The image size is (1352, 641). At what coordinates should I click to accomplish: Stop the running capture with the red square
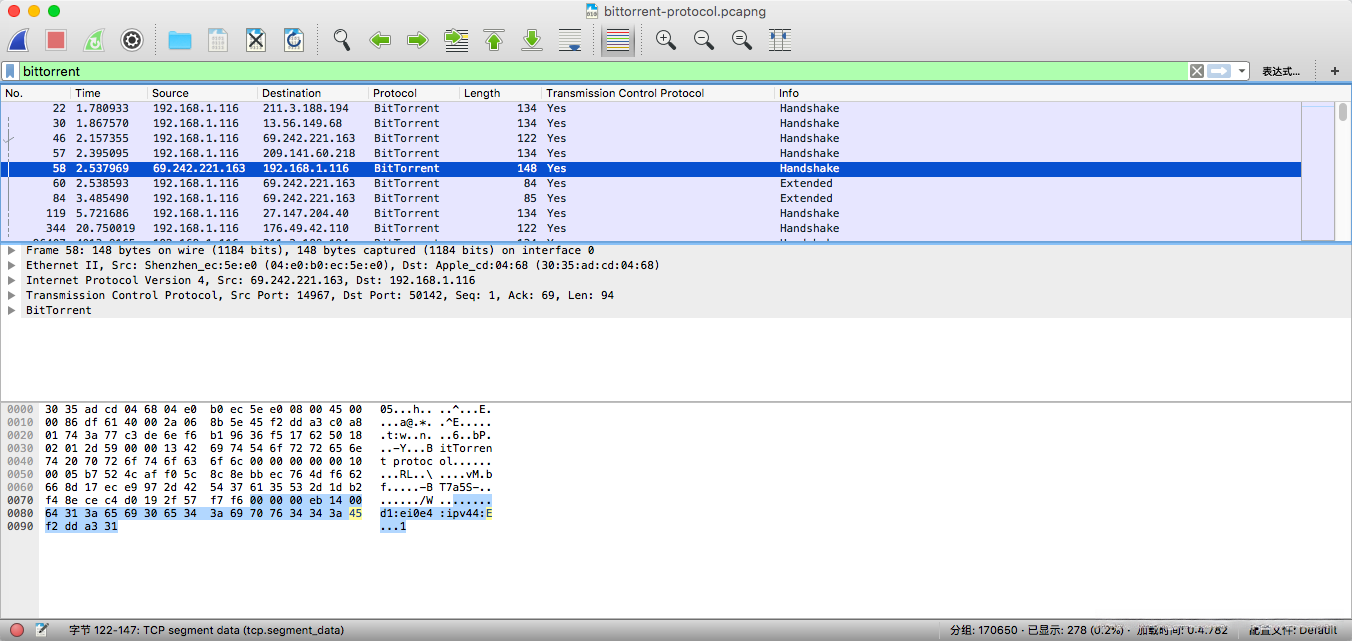pyautogui.click(x=56, y=40)
